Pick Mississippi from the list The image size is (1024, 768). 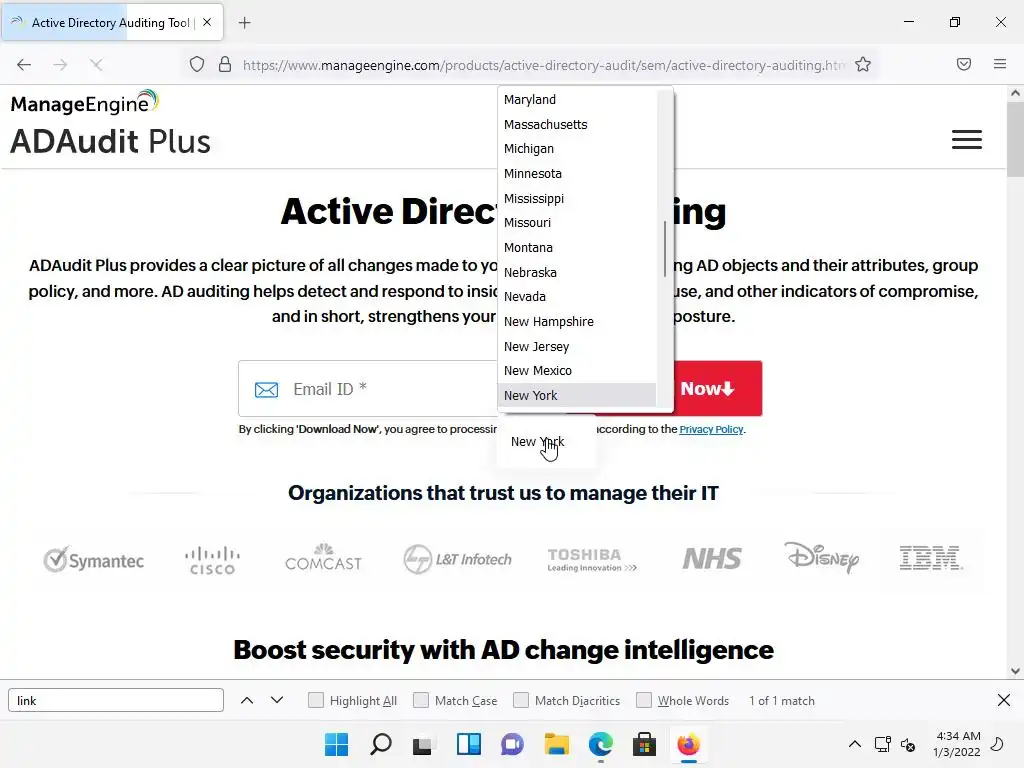click(577, 199)
